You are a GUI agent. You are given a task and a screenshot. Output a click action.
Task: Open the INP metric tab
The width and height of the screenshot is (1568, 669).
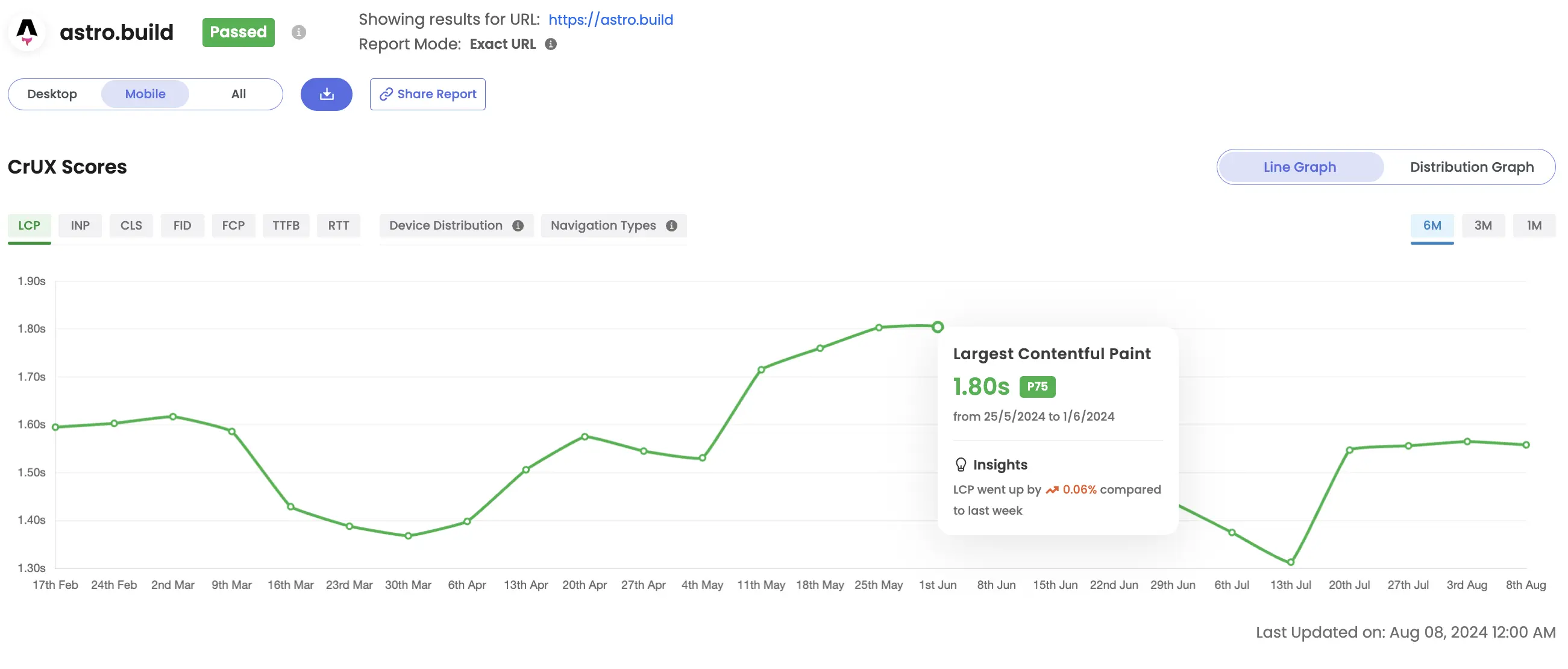[80, 226]
